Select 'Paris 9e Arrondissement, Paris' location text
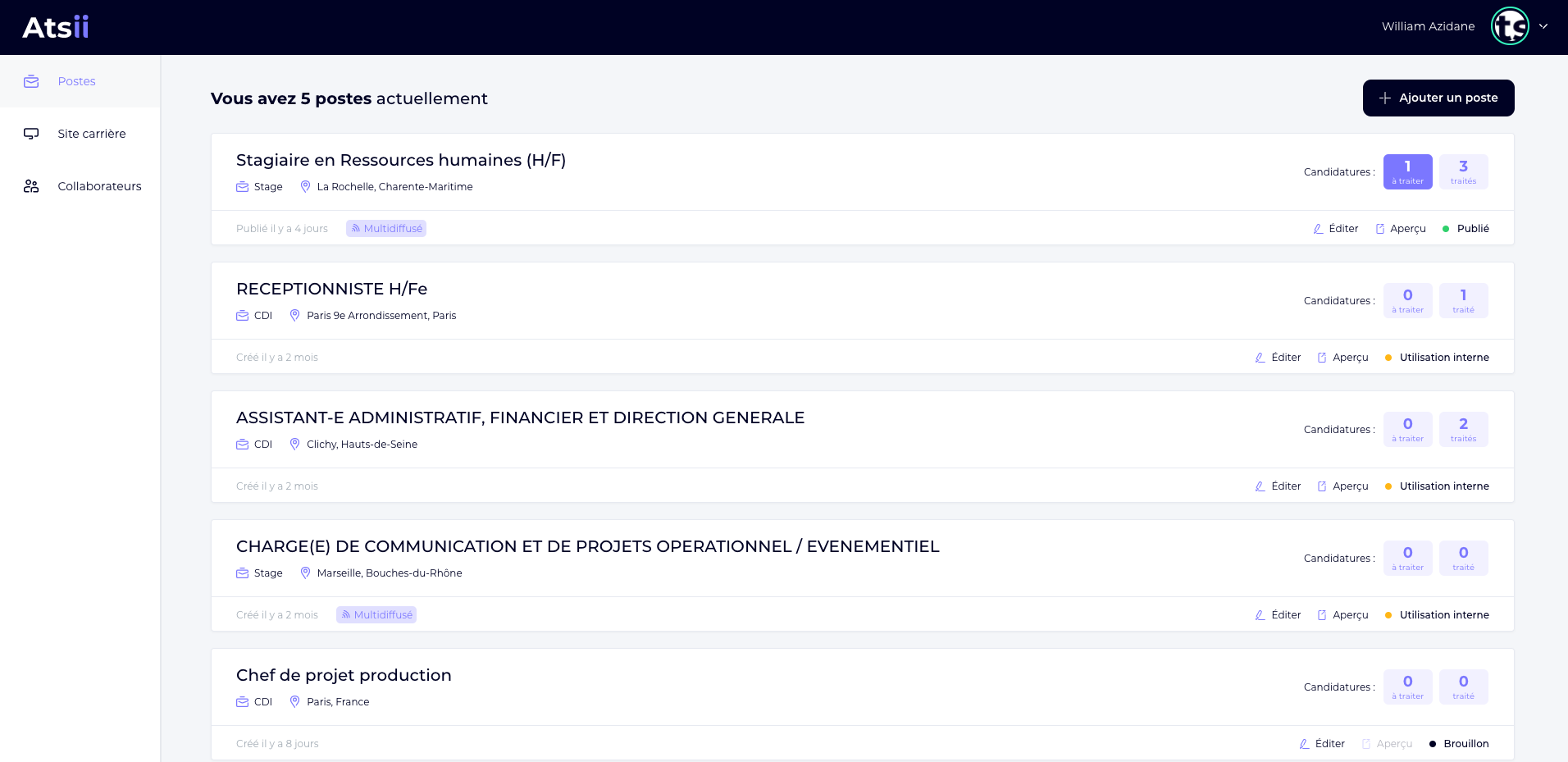The height and width of the screenshot is (762, 1568). (x=381, y=316)
